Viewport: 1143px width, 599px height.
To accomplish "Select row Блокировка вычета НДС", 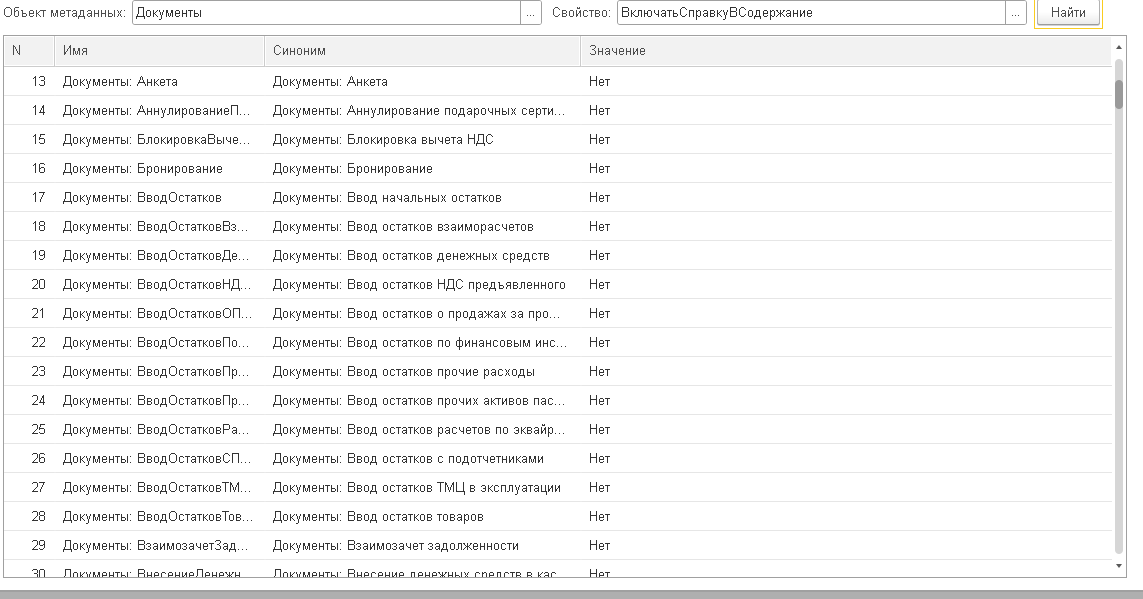I will 558,139.
